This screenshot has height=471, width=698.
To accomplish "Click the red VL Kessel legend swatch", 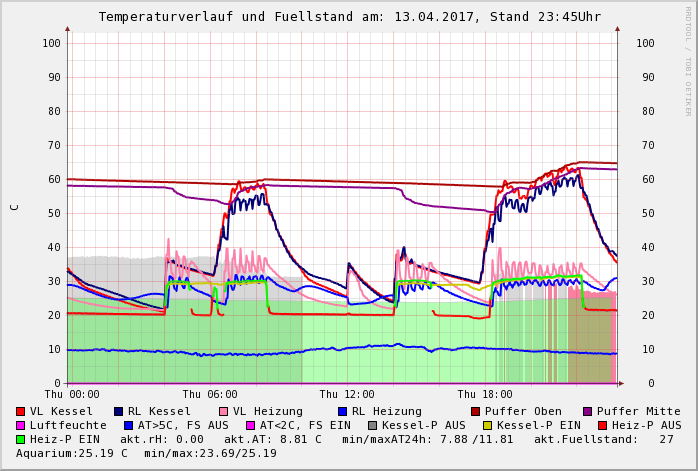I will click(x=21, y=411).
